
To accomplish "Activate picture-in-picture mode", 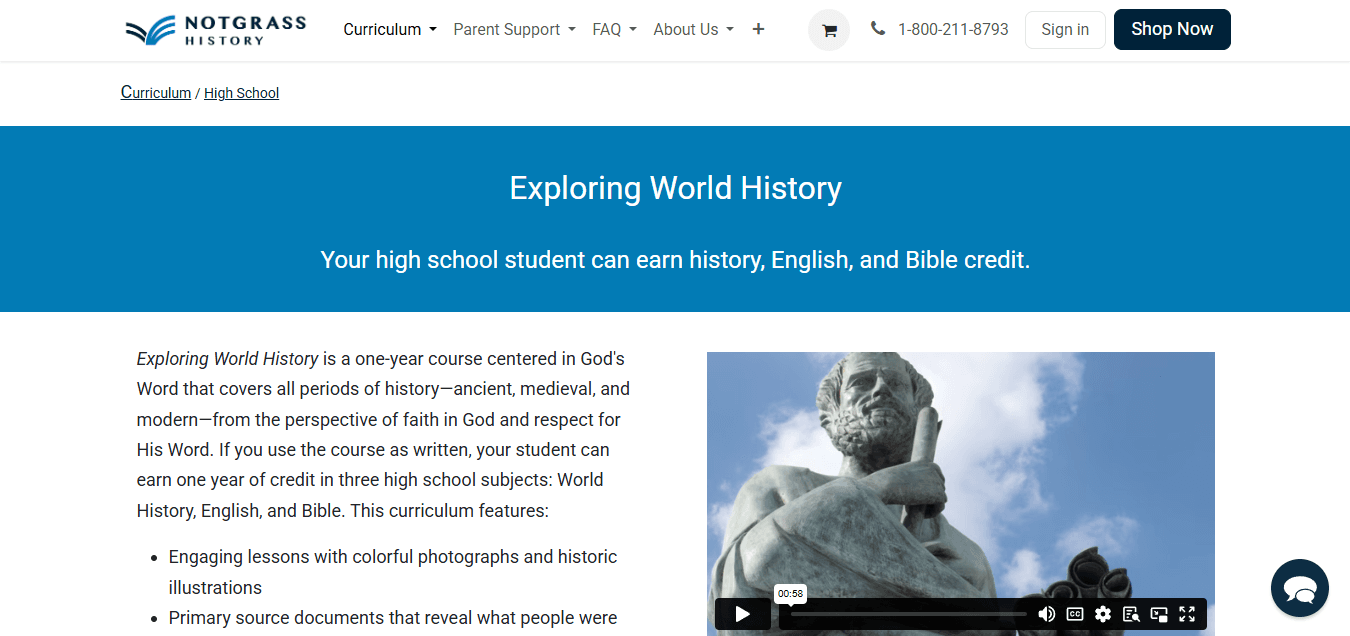I will coord(1159,613).
